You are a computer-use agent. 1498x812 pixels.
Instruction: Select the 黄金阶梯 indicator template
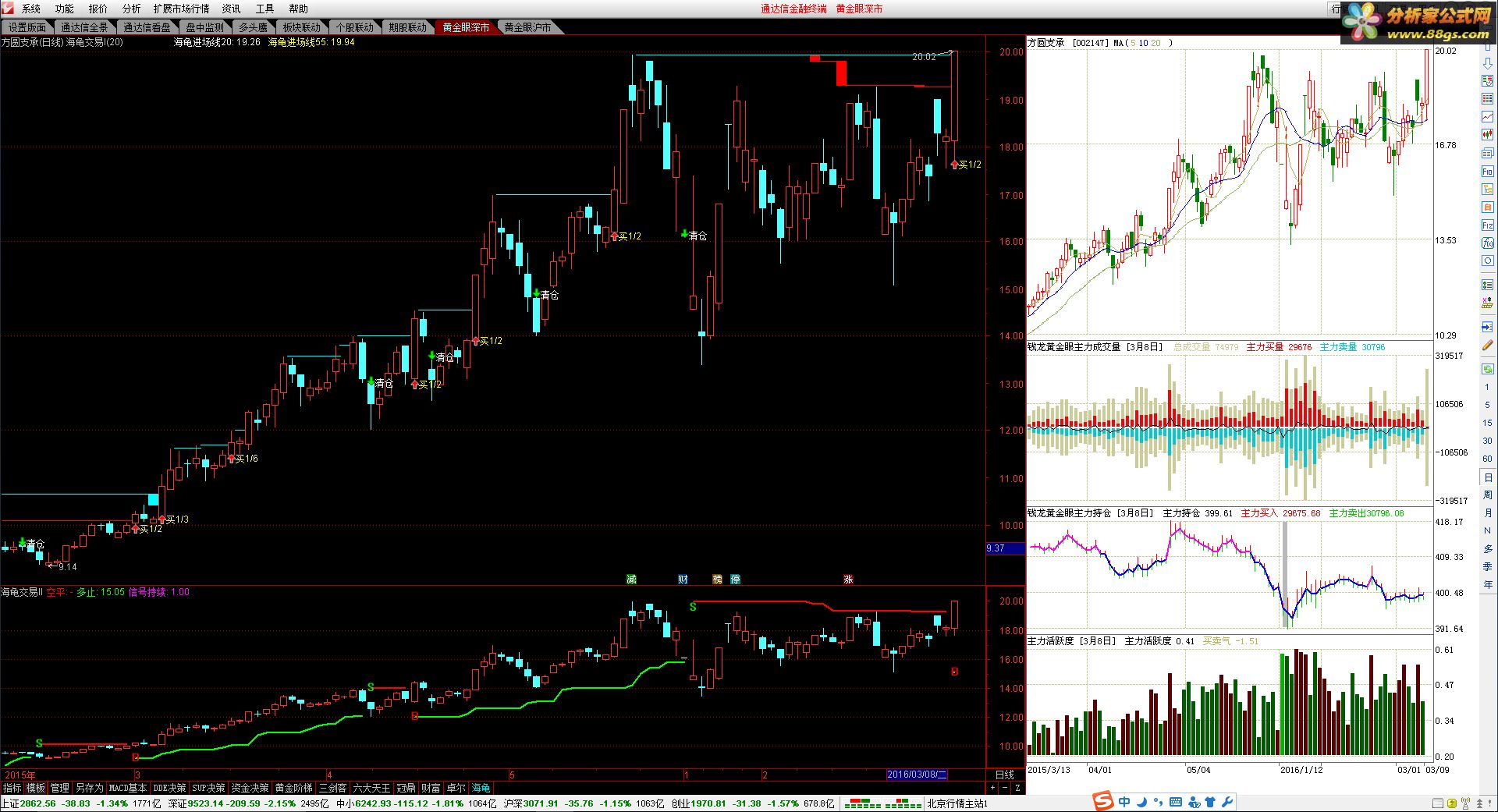point(294,788)
